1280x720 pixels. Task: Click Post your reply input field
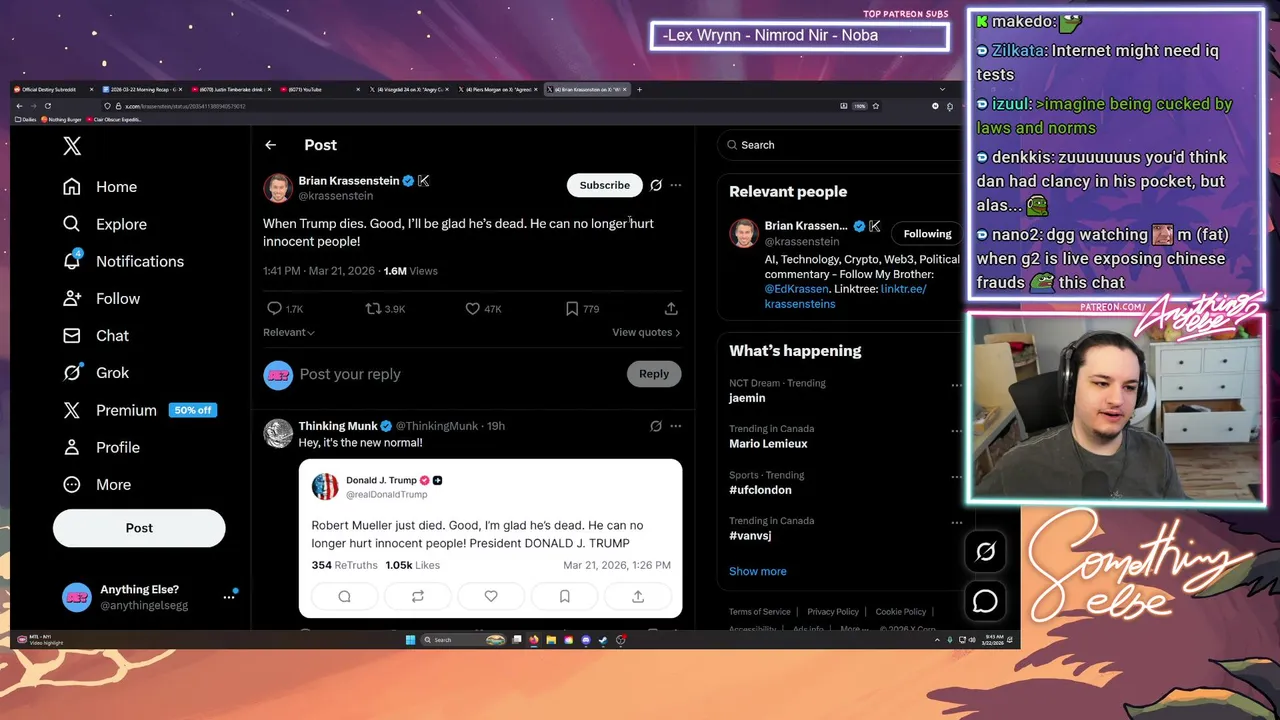350,374
